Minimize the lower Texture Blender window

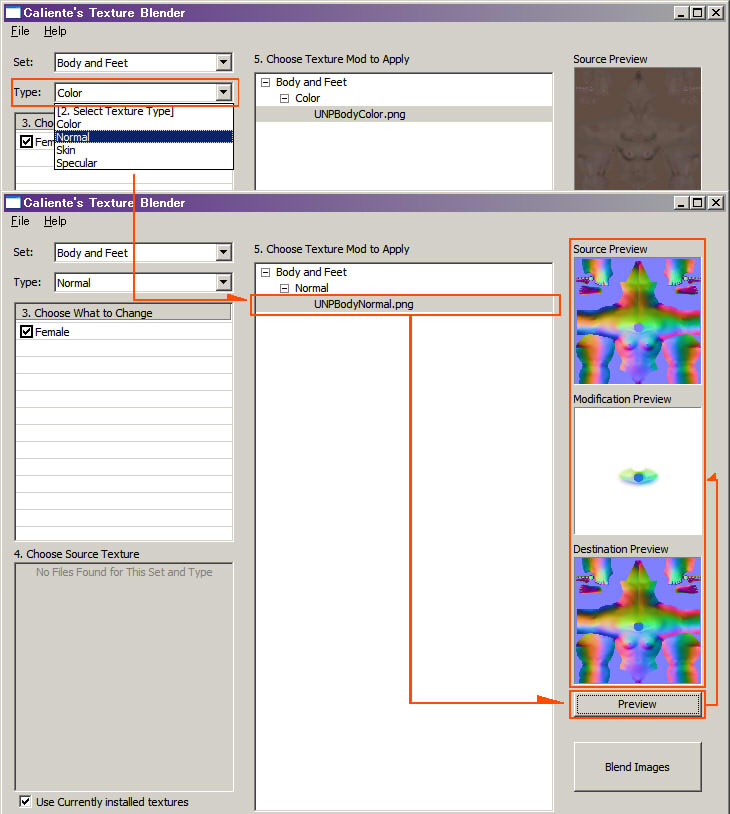tap(681, 202)
